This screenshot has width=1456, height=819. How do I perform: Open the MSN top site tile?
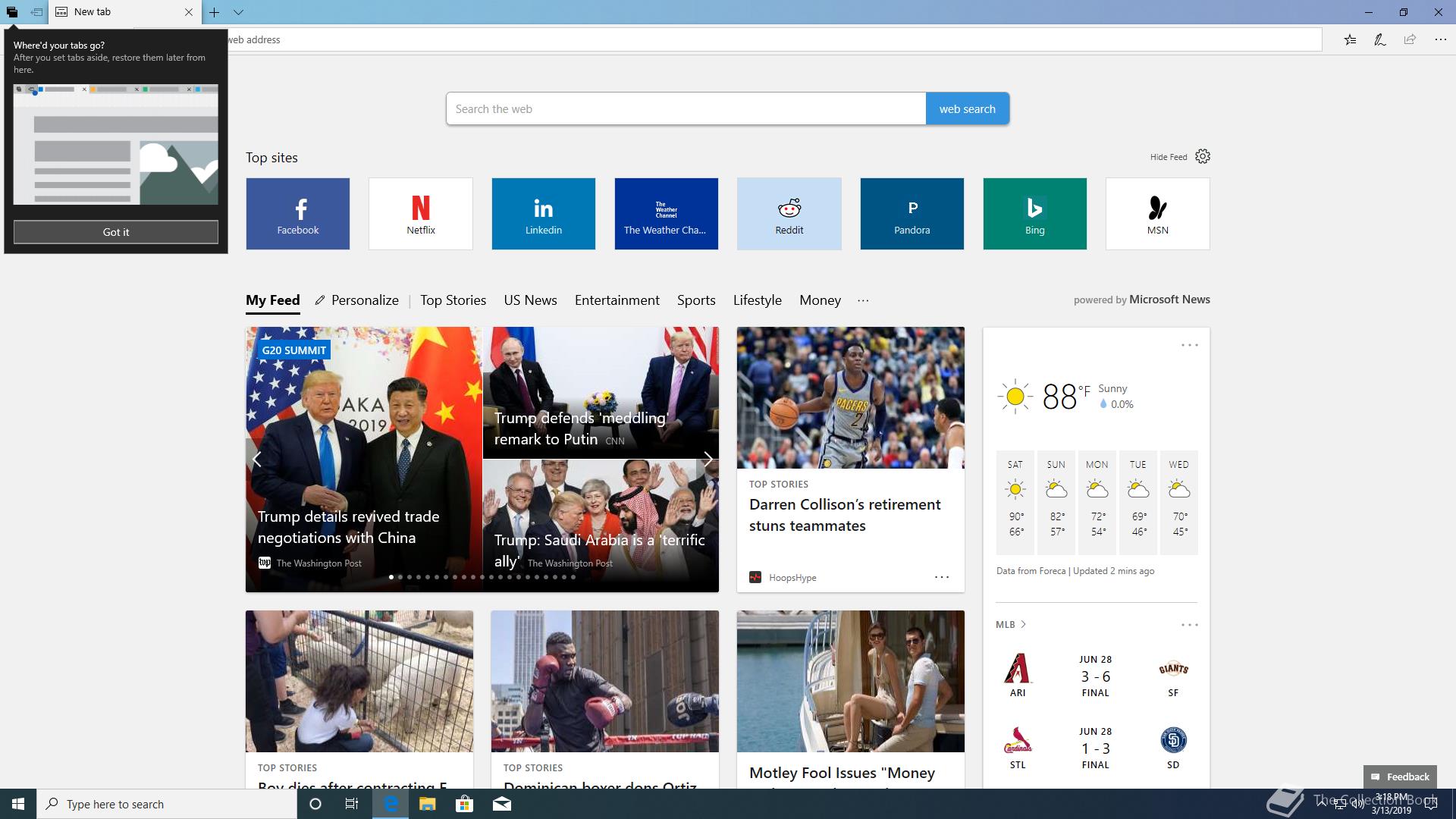tap(1158, 214)
